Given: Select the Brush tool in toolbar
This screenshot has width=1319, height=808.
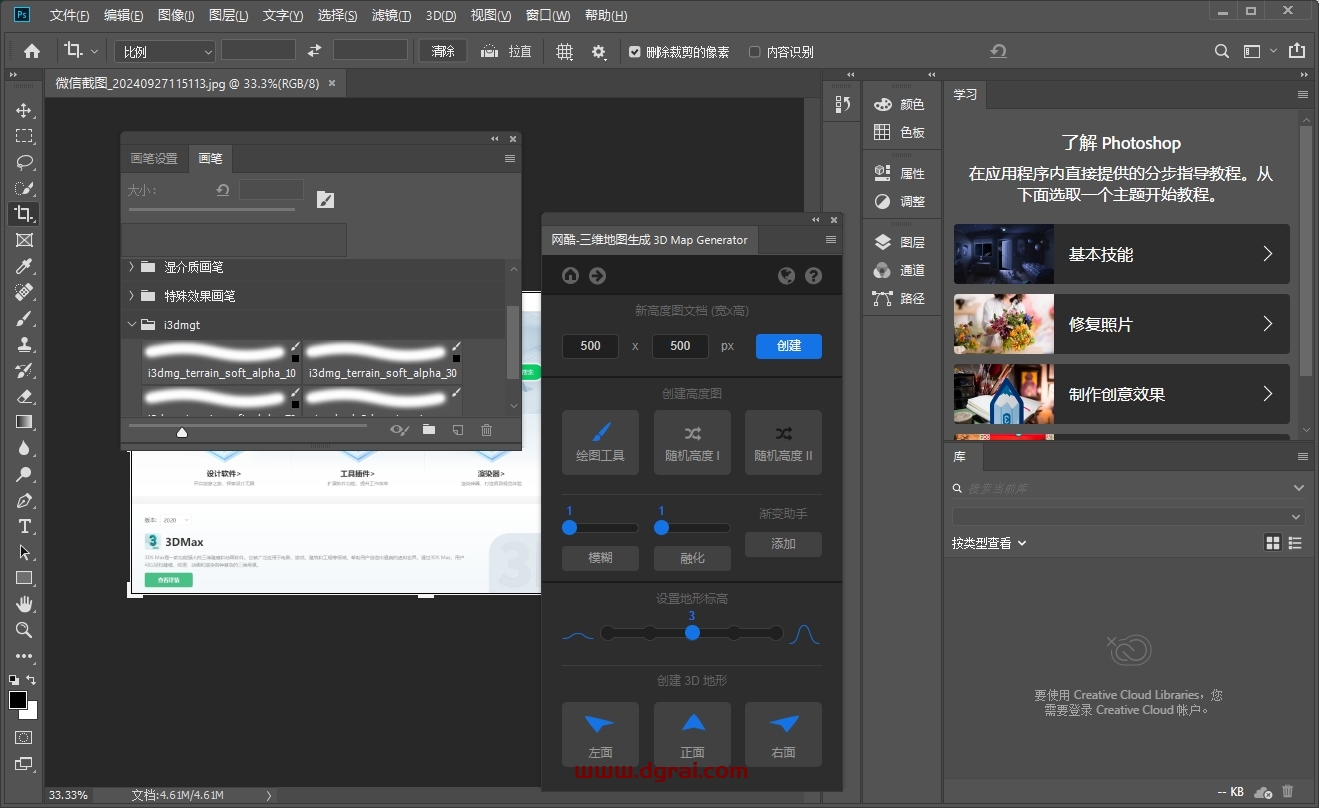Looking at the screenshot, I should click(x=24, y=318).
